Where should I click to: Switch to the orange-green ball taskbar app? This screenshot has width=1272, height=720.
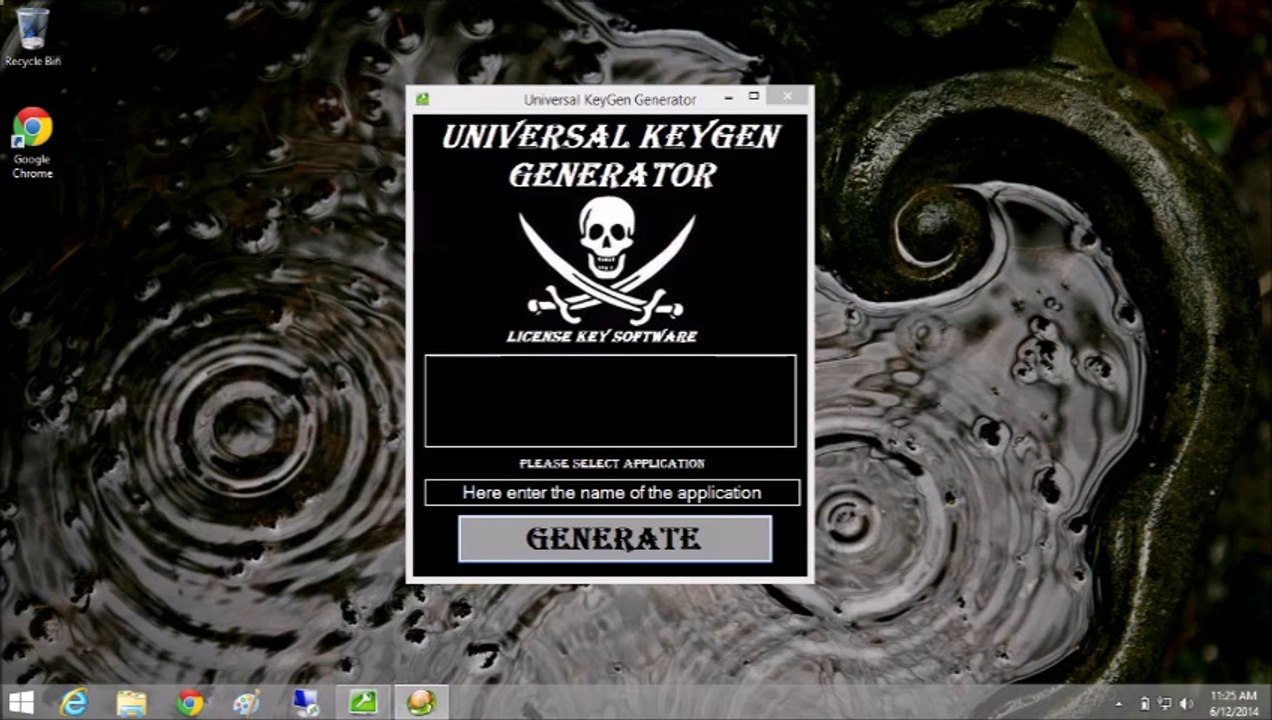coord(420,702)
